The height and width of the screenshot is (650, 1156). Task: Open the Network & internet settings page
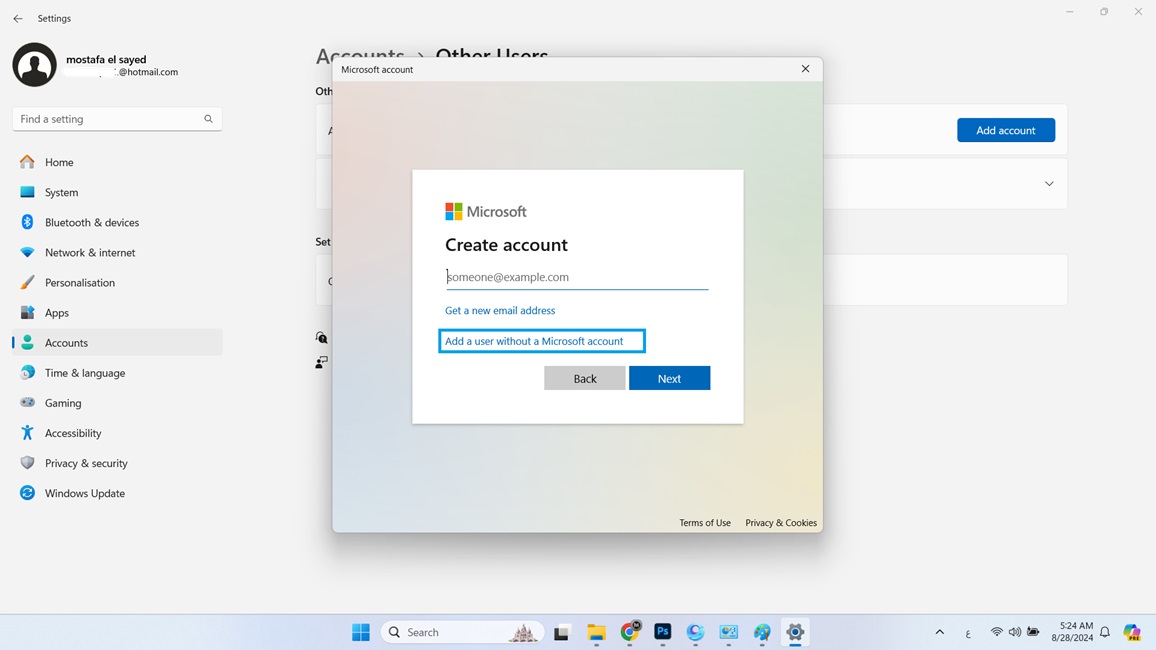click(90, 253)
